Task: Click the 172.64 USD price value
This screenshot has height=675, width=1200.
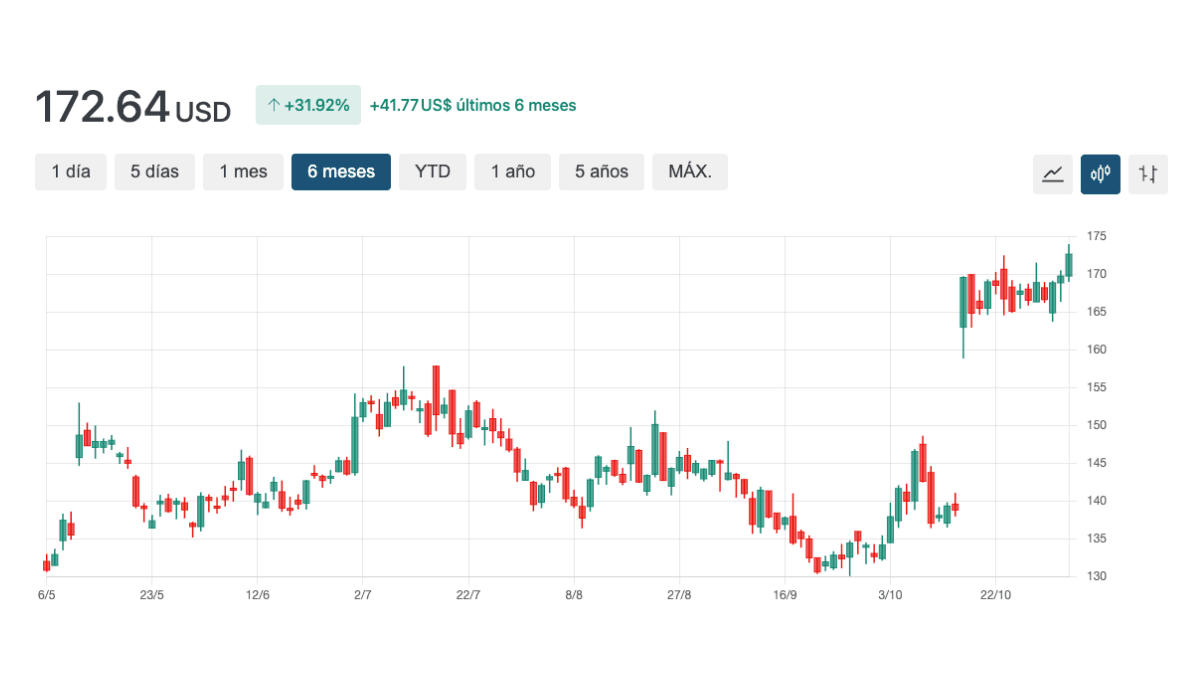Action: pos(132,107)
